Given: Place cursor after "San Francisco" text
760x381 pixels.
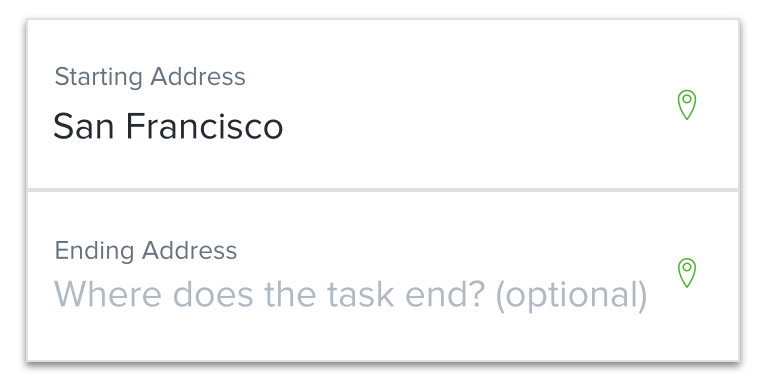Looking at the screenshot, I should click(x=285, y=126).
